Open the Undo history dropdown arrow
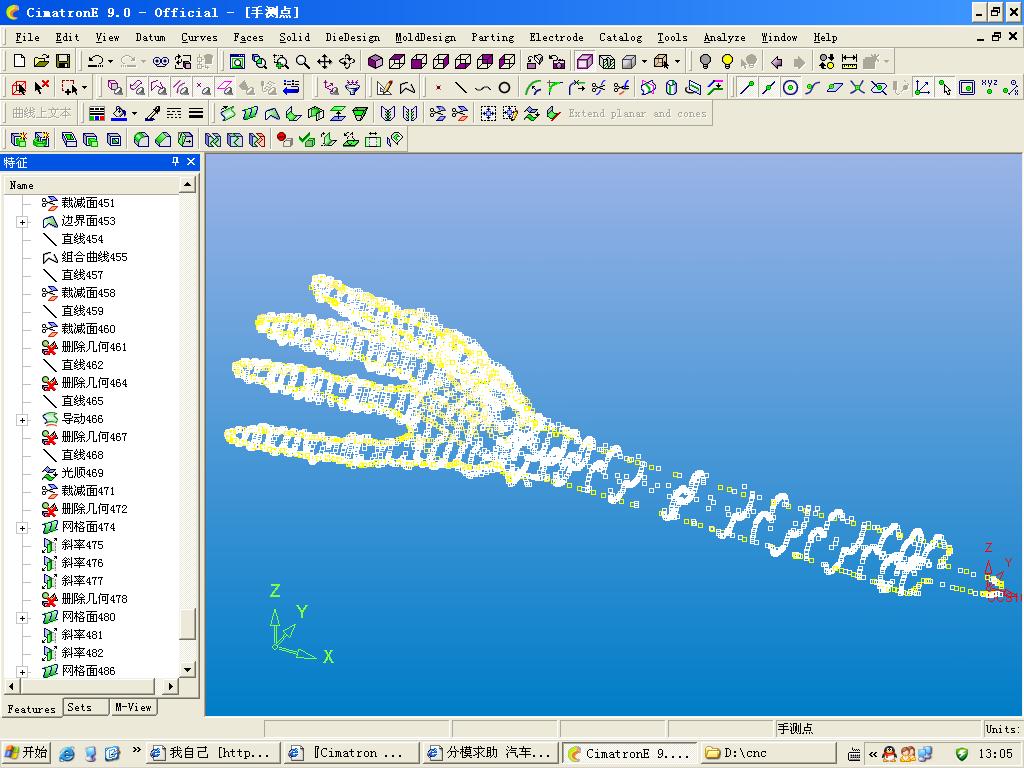 point(110,61)
